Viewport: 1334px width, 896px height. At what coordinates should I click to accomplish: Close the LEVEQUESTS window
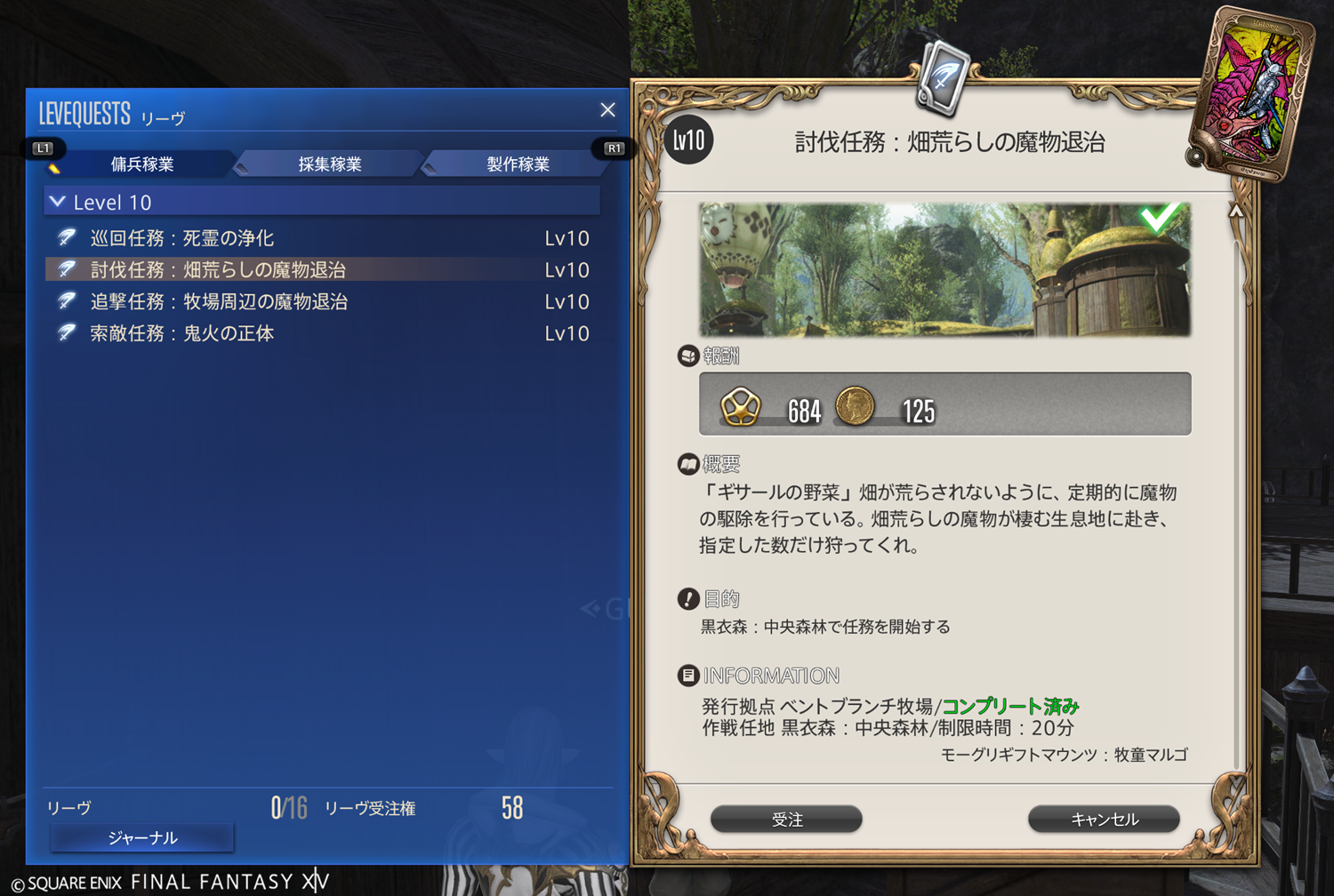pos(607,109)
